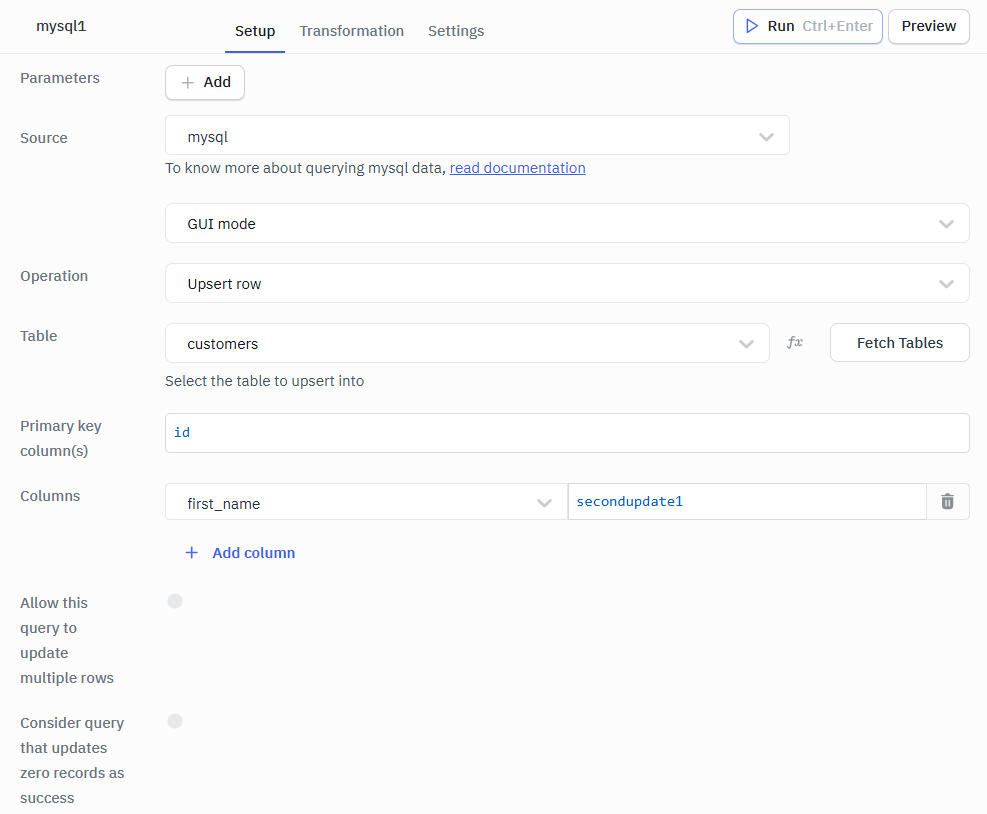The height and width of the screenshot is (814, 987).
Task: Open the mysql read documentation link
Action: (x=517, y=167)
